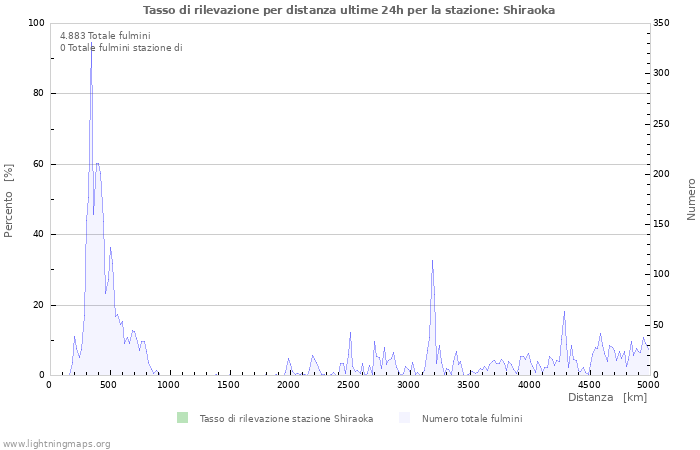This screenshot has height=450, width=700.
Task: Click the spike near 3200 km distance
Action: (432, 262)
